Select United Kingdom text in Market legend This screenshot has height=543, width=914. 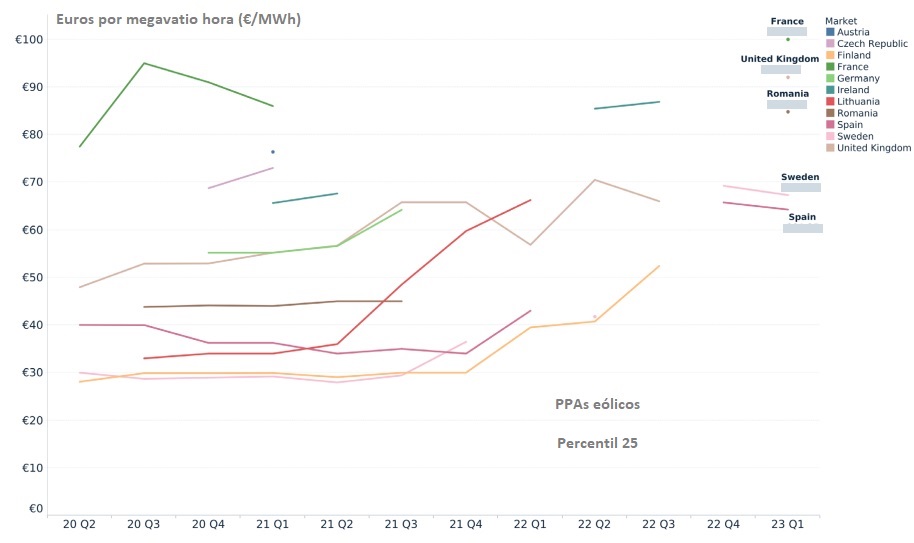click(874, 148)
